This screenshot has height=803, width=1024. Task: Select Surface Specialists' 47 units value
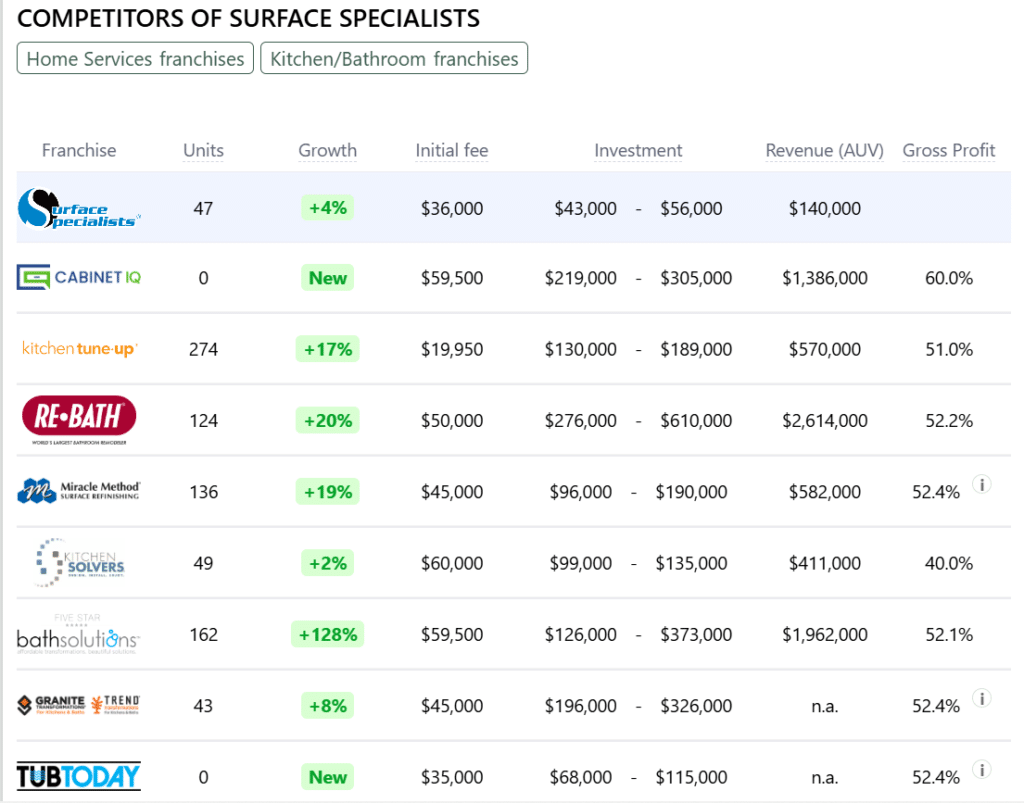[x=203, y=208]
